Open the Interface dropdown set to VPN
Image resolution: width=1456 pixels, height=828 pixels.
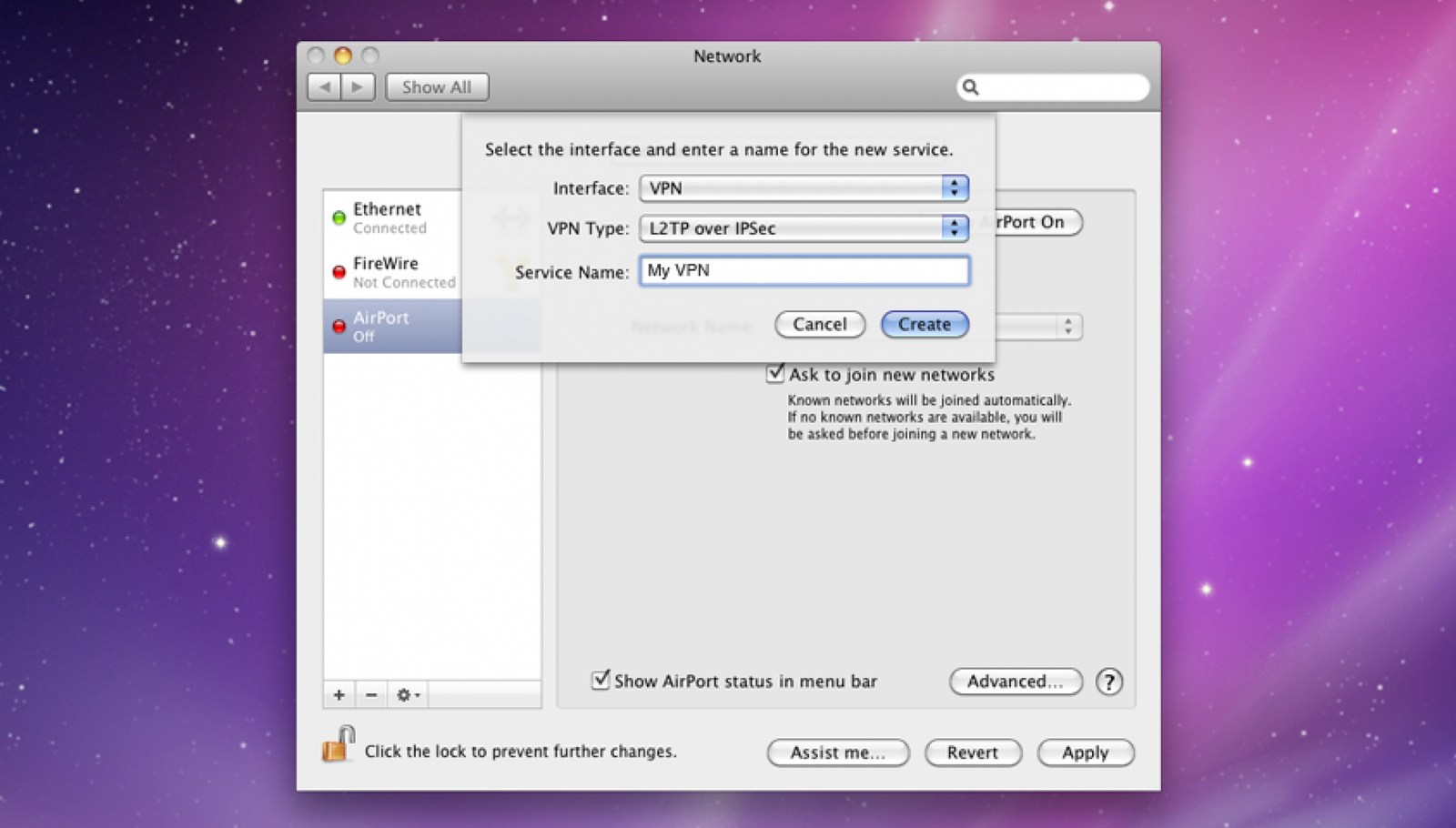click(x=804, y=188)
